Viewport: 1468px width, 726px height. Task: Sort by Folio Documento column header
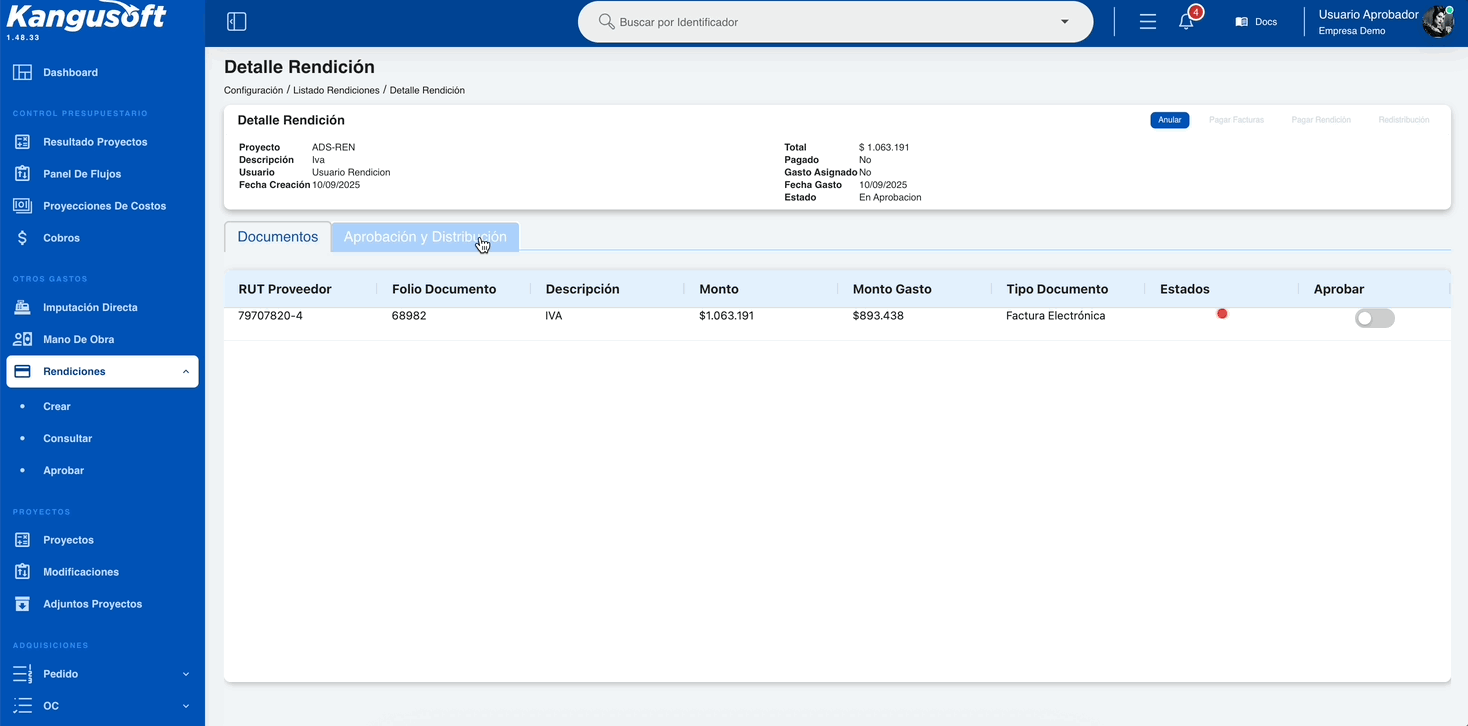[444, 289]
